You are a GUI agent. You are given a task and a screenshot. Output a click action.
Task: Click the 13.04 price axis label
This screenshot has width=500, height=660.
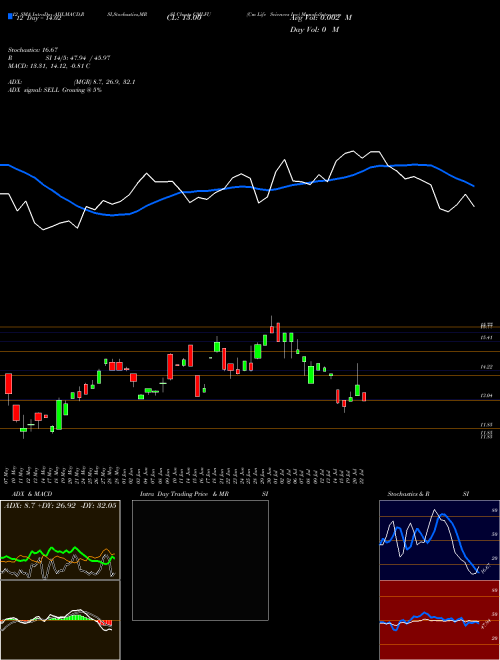coord(486,396)
